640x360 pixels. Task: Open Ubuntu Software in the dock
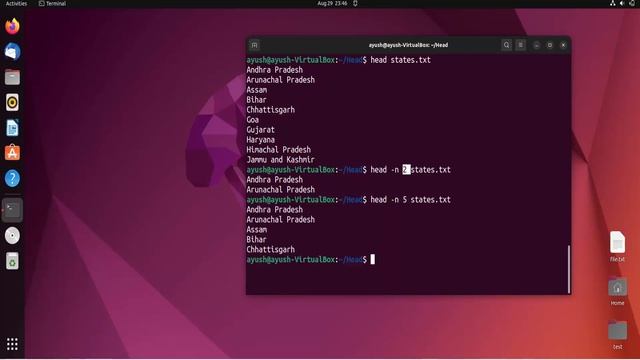pyautogui.click(x=12, y=153)
